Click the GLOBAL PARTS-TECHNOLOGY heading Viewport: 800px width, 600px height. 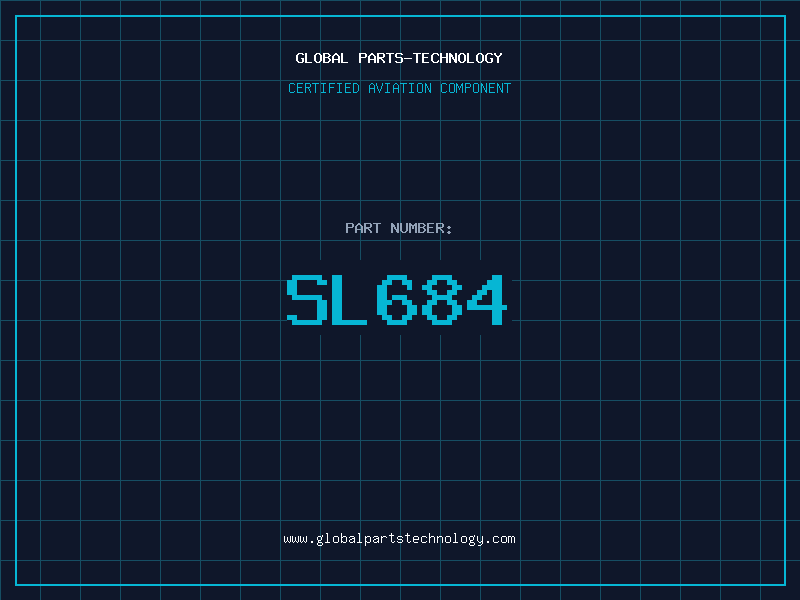point(399,58)
